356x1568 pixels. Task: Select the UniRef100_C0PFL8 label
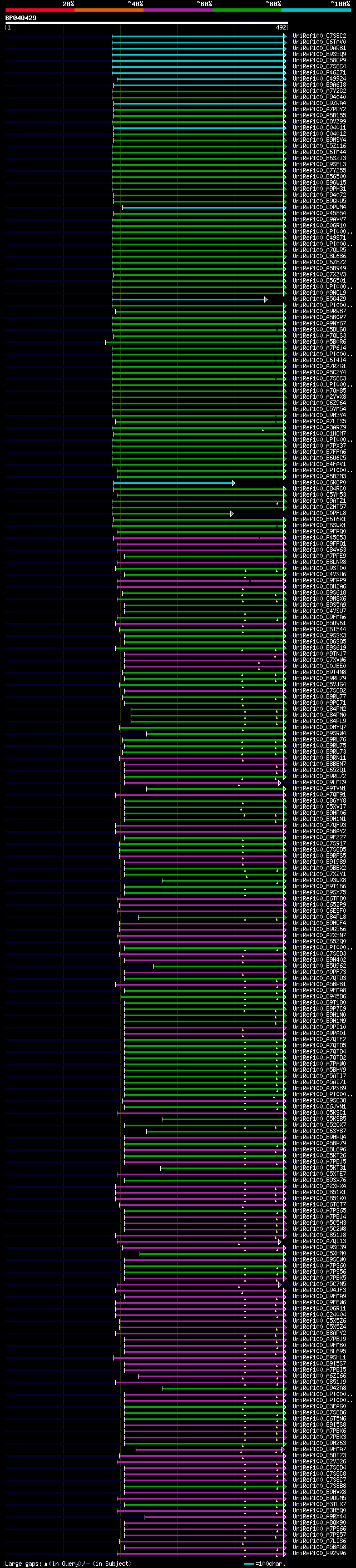[319, 513]
